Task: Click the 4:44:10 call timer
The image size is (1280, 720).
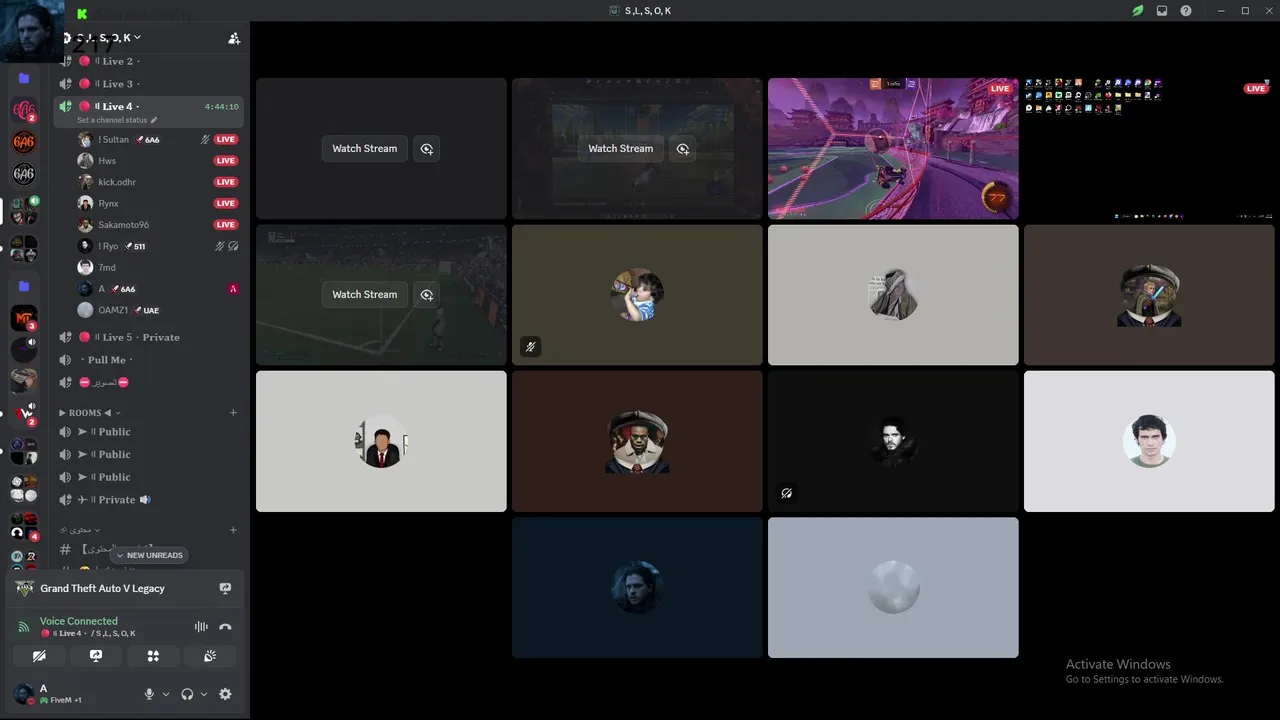Action: pyautogui.click(x=221, y=106)
